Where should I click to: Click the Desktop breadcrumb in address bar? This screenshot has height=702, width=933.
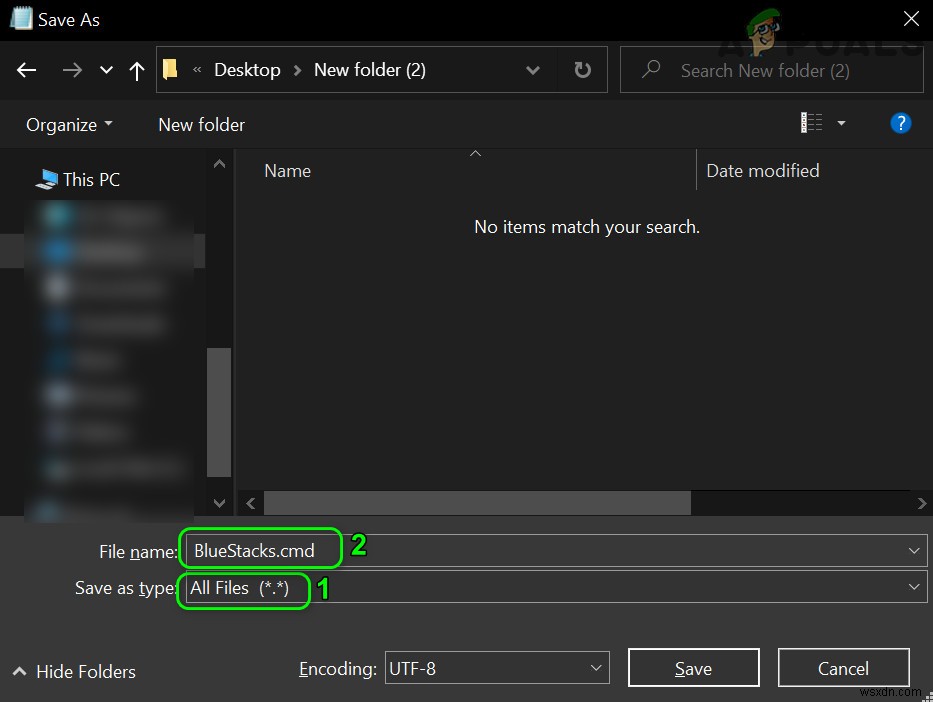(x=247, y=70)
